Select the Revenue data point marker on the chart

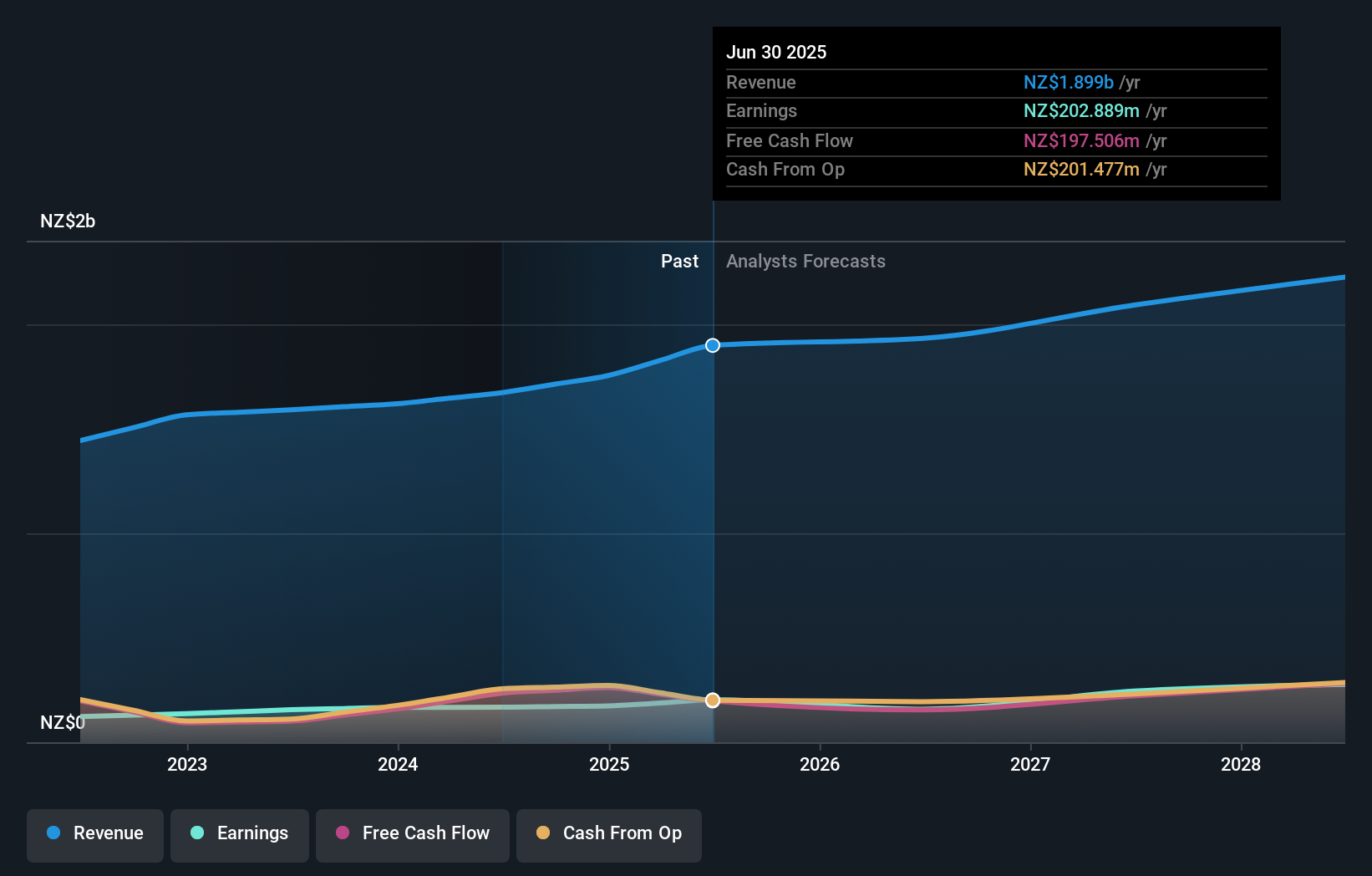[x=712, y=344]
